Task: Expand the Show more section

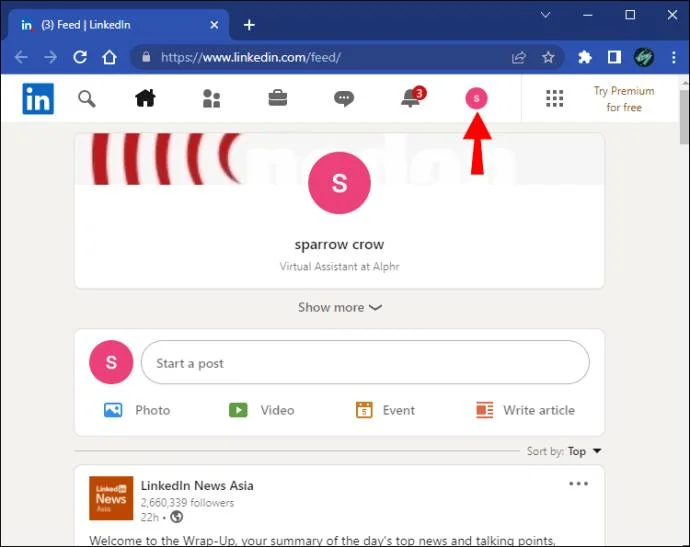Action: [339, 307]
